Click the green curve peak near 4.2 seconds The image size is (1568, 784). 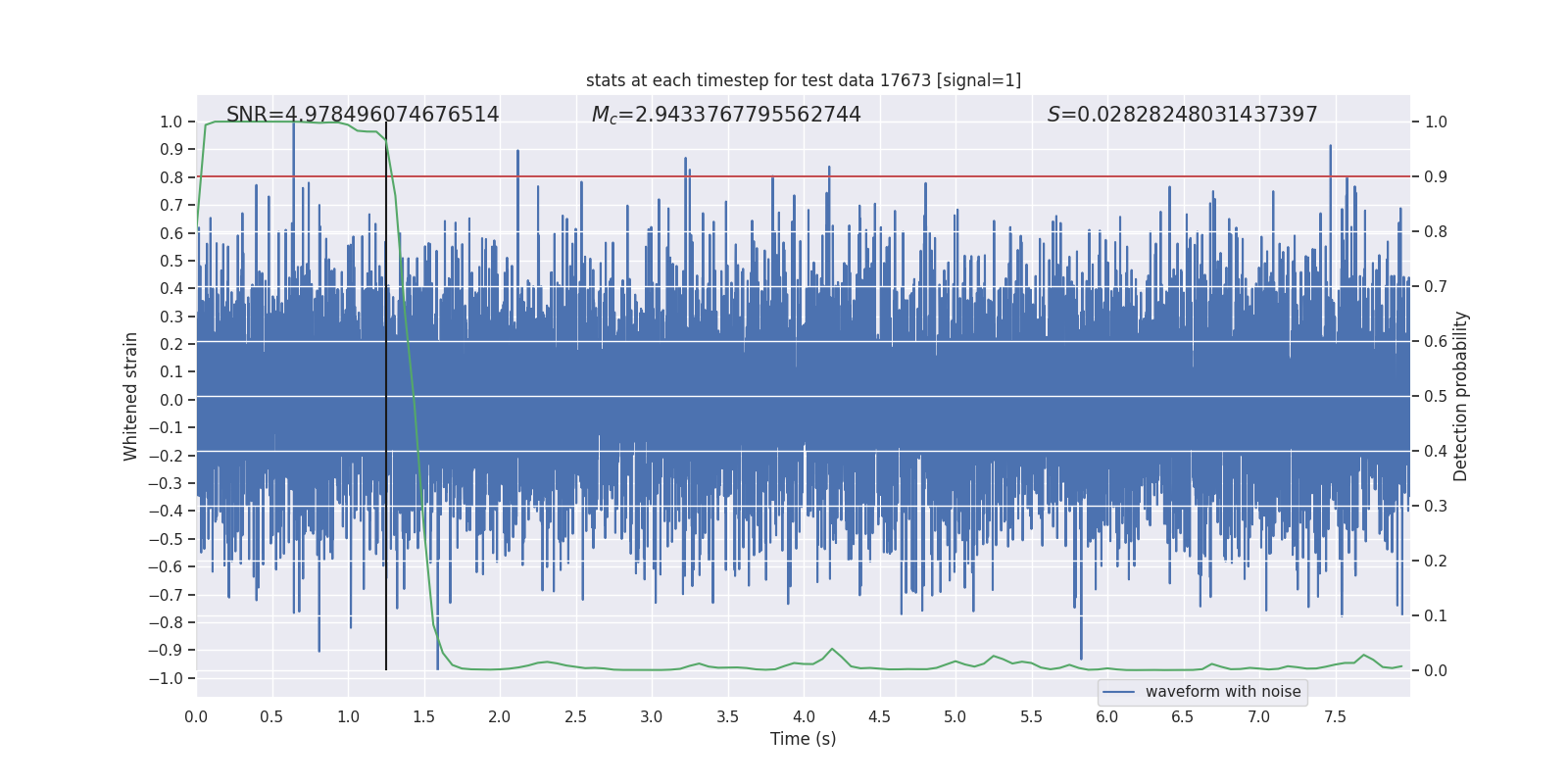point(833,649)
